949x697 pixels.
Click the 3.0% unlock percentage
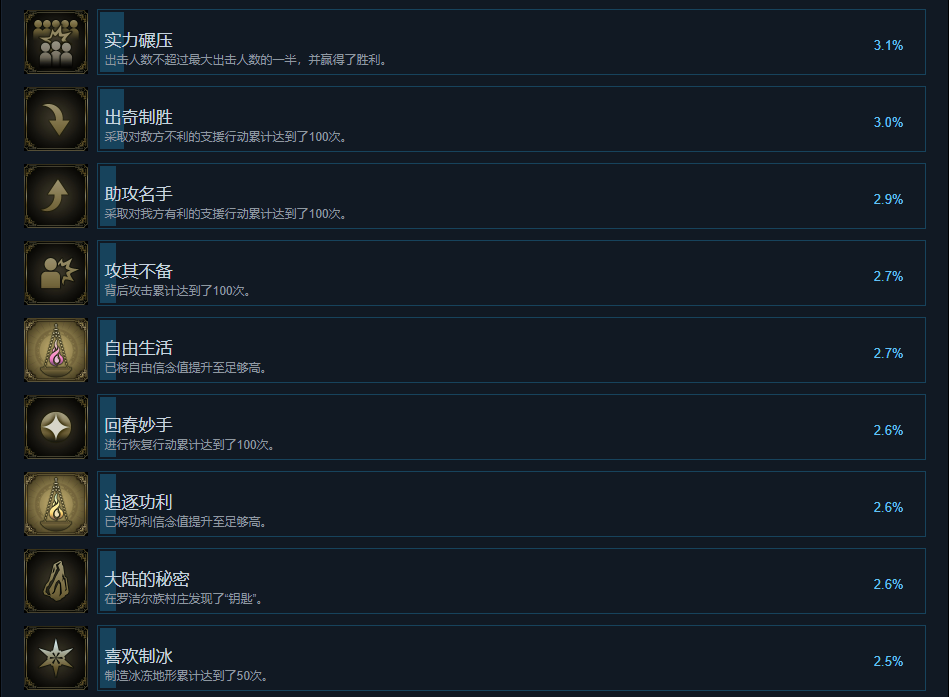click(888, 122)
